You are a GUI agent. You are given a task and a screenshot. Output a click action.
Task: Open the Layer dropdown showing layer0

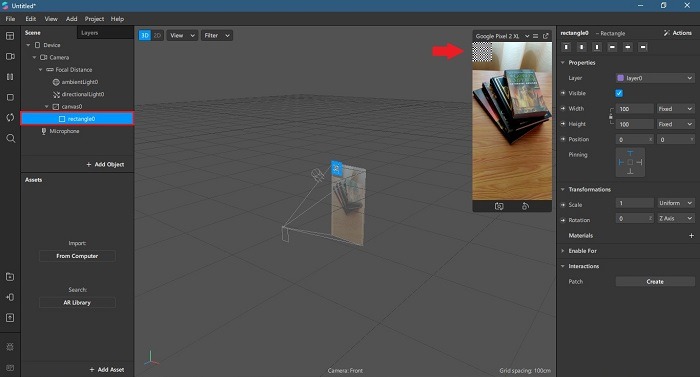click(655, 78)
